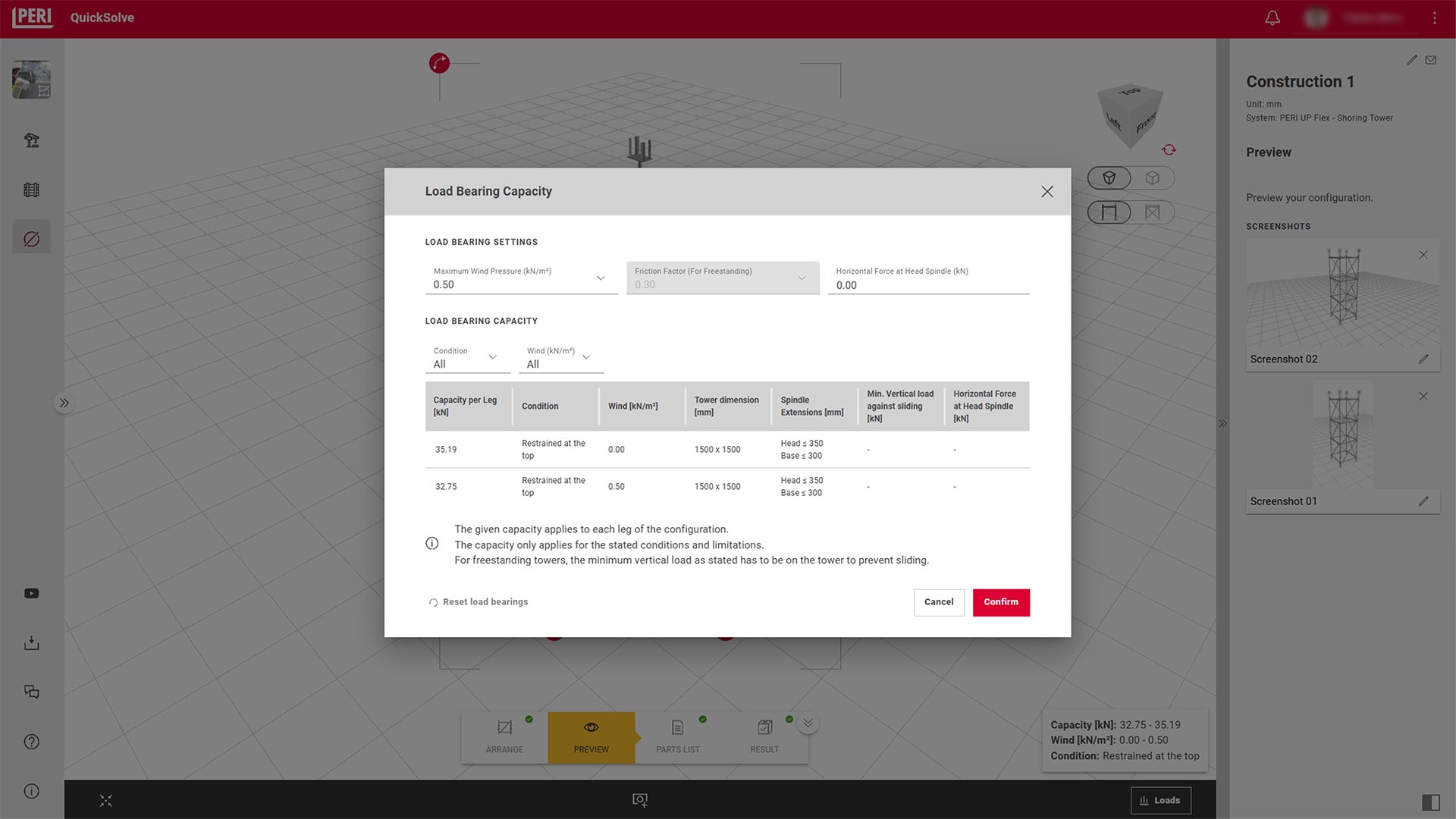Click the download icon in the sidebar
The width and height of the screenshot is (1456, 819).
pos(31,642)
